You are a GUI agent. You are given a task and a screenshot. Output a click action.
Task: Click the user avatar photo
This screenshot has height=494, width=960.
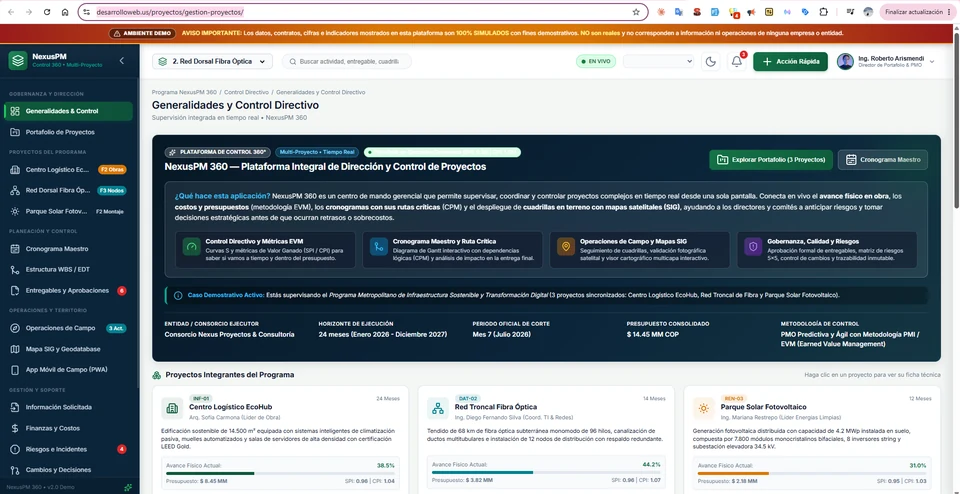pos(846,61)
